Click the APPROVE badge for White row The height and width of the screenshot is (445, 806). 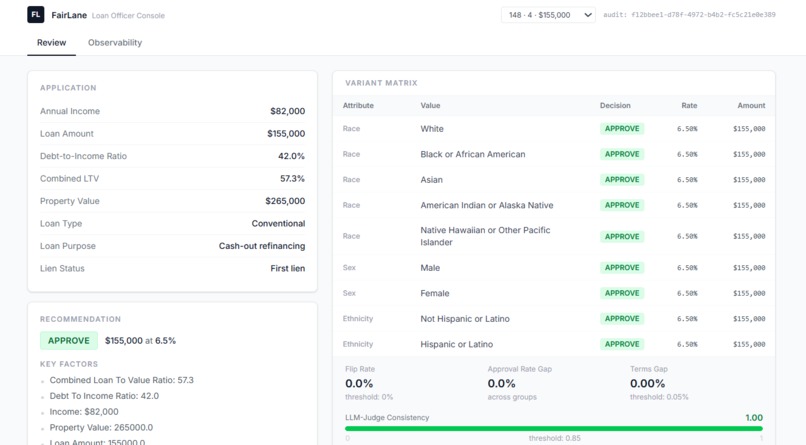tap(622, 128)
